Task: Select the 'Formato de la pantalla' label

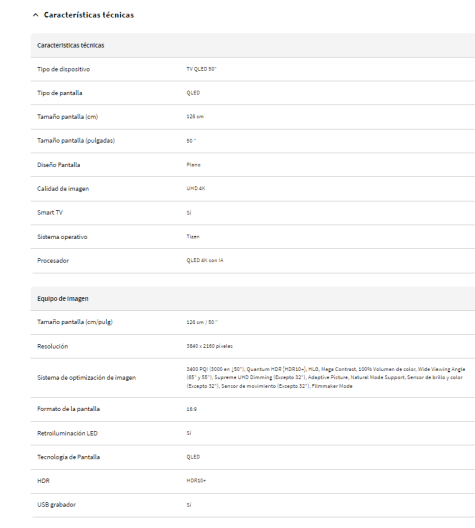Action: (68, 409)
